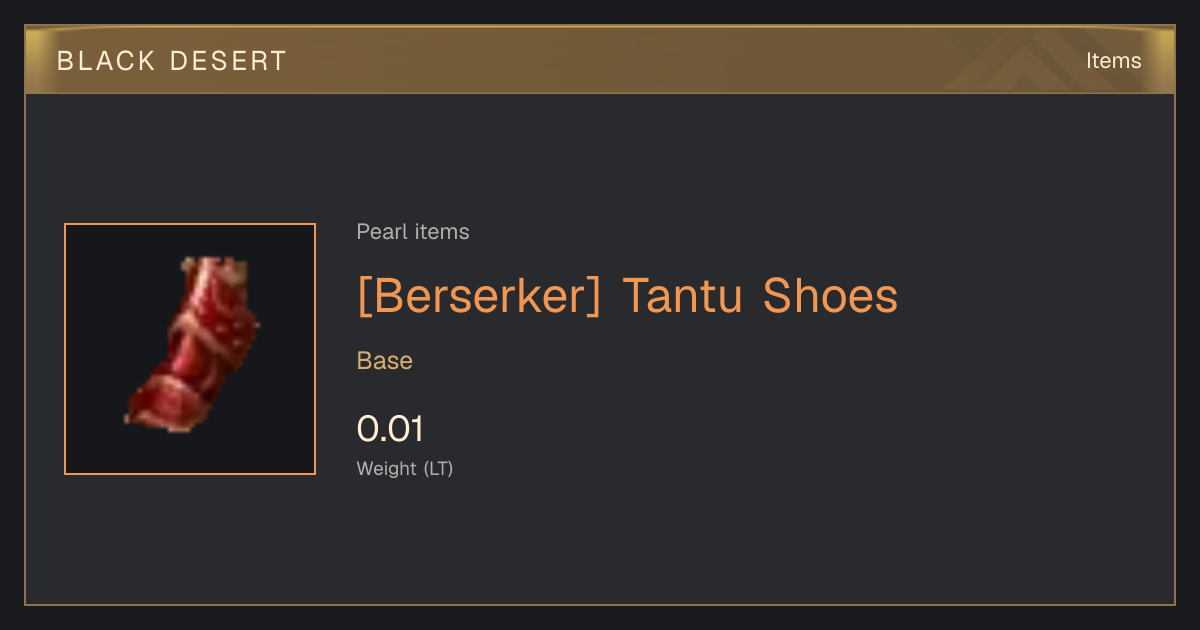This screenshot has width=1200, height=630.
Task: Click the Weight (LT) caption
Action: coord(405,468)
